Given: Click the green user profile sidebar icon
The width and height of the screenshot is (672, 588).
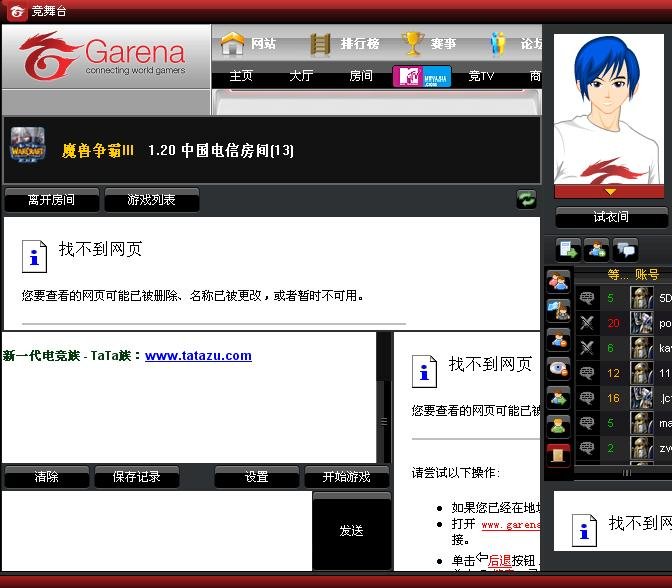Looking at the screenshot, I should coord(558,426).
